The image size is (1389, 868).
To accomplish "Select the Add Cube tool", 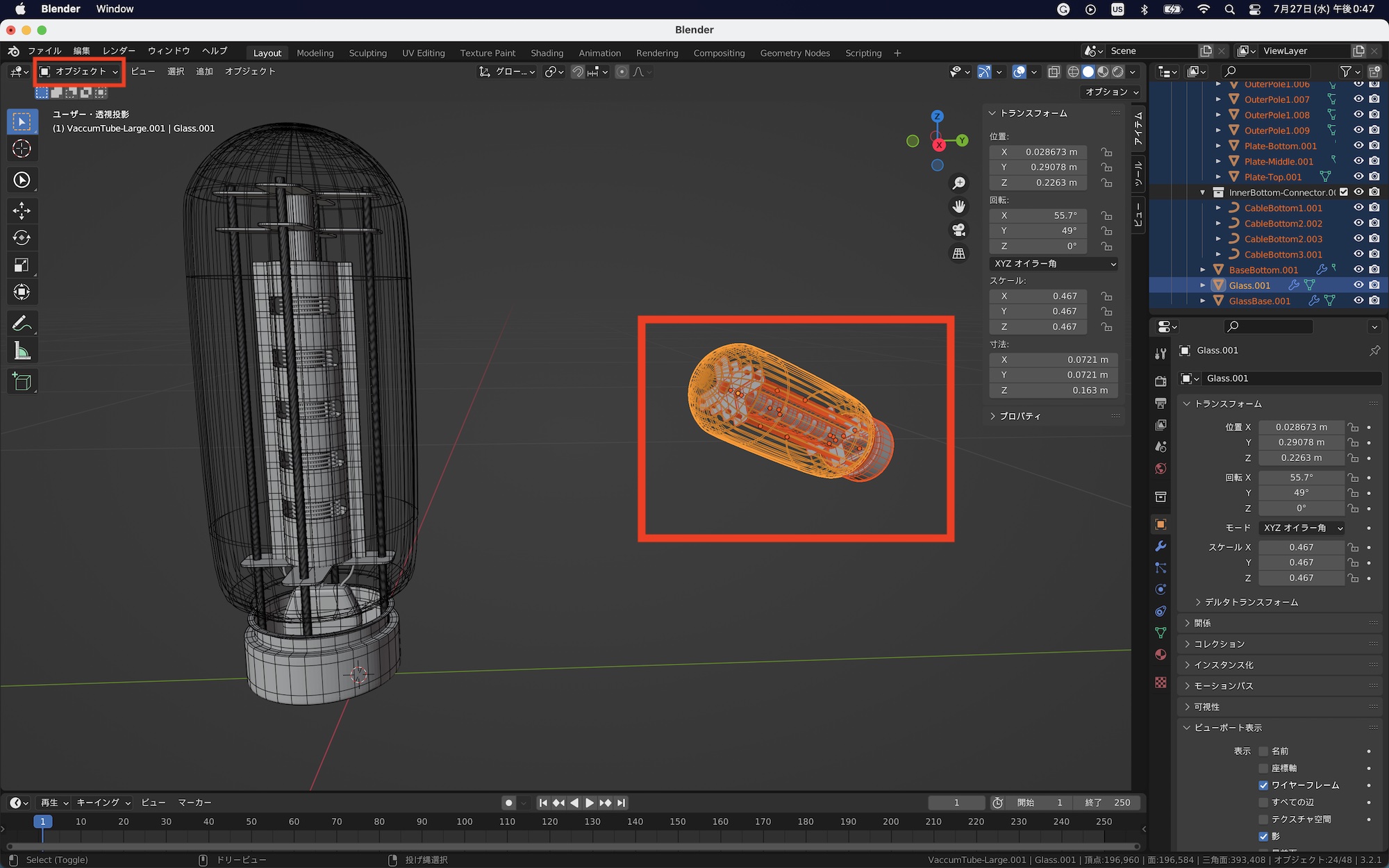I will pyautogui.click(x=22, y=382).
